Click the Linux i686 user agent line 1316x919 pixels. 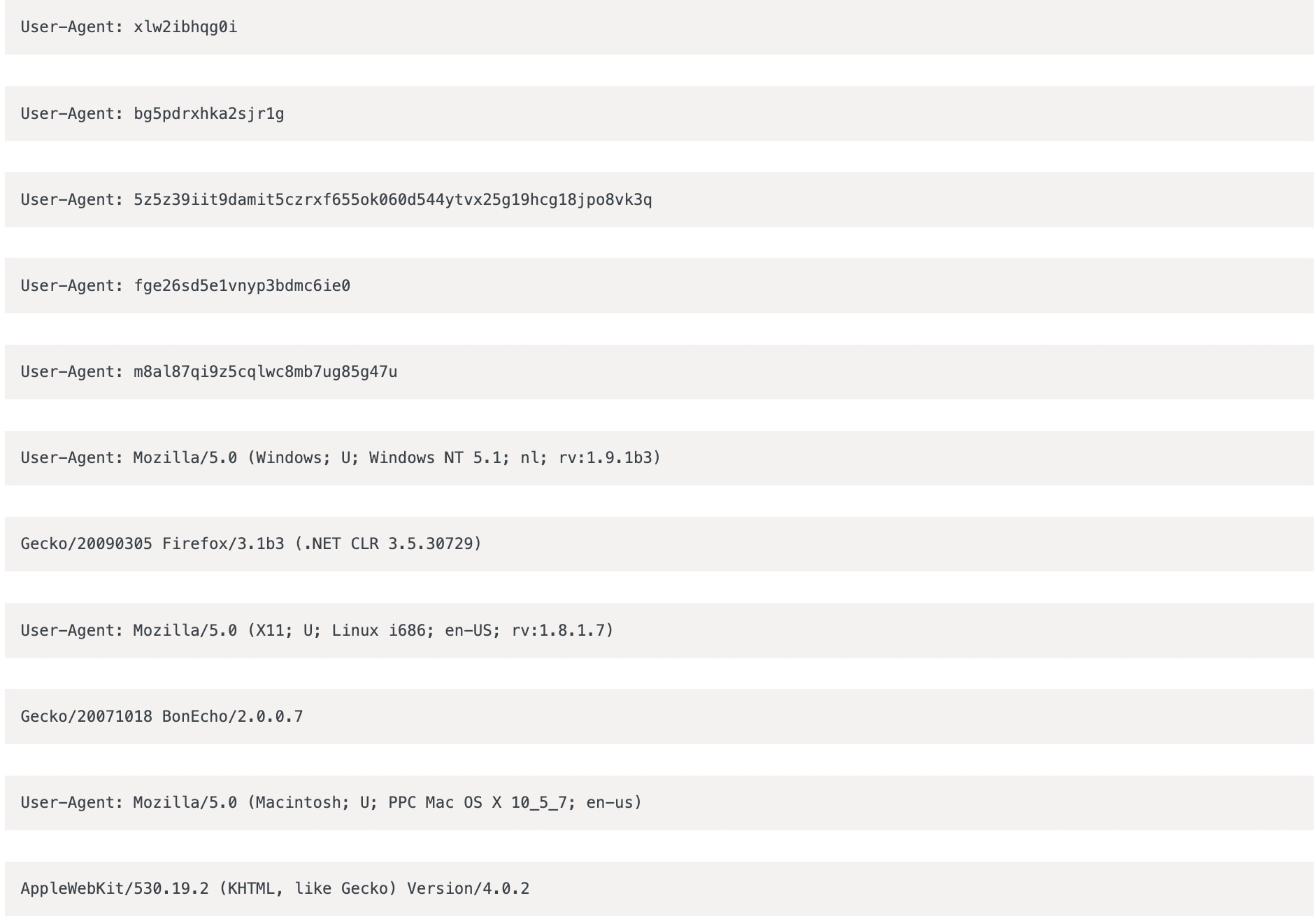point(317,631)
